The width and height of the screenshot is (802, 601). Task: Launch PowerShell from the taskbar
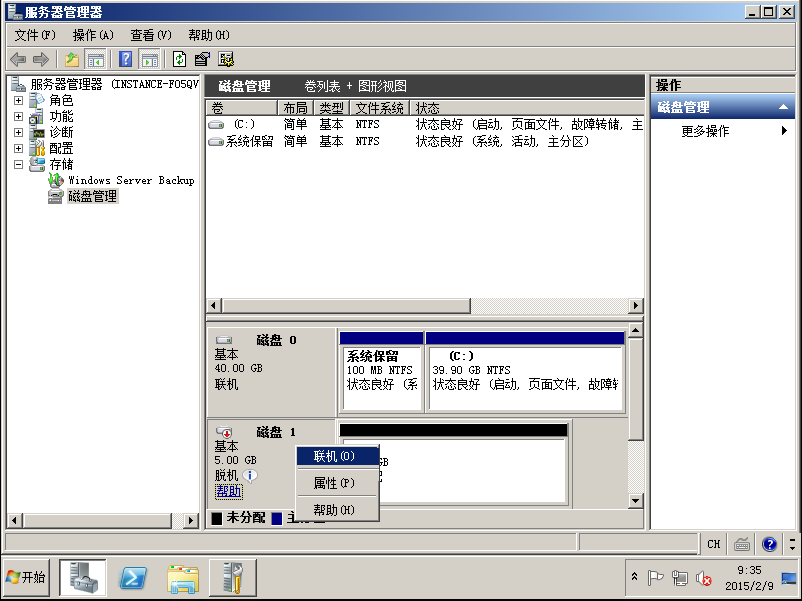pyautogui.click(x=134, y=577)
